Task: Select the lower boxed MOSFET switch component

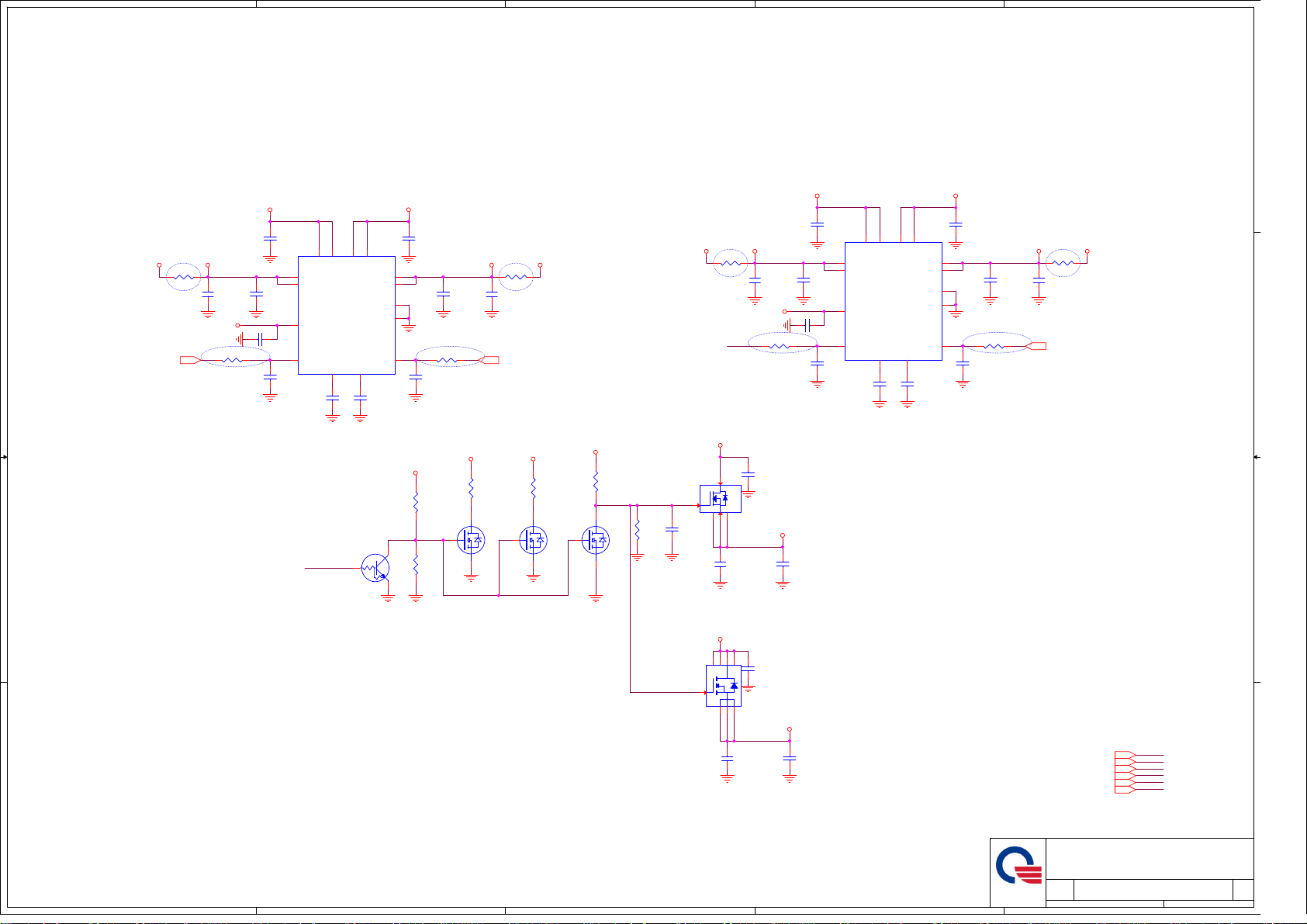Action: coord(724,686)
